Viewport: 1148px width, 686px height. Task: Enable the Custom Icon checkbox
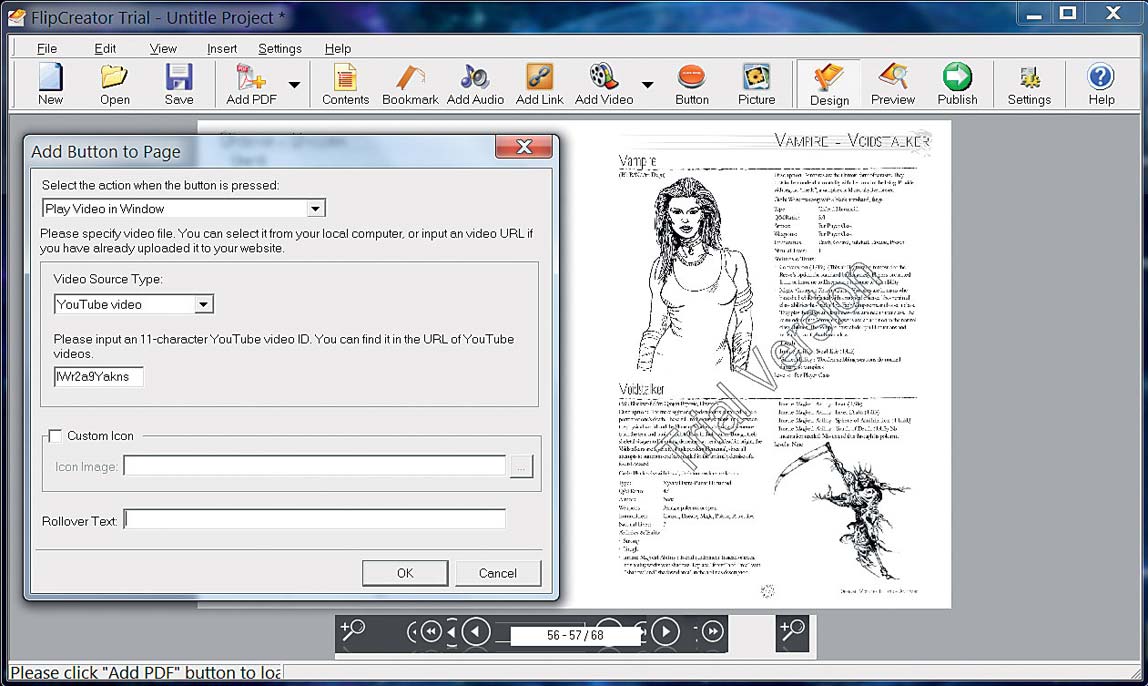(55, 436)
